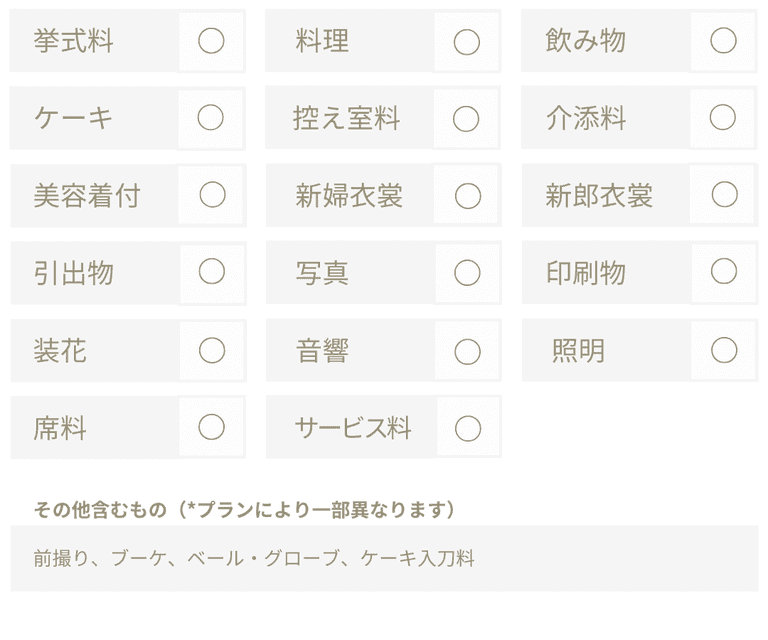This screenshot has width=768, height=640.
Task: Select the 介添料 radio button
Action: click(723, 118)
